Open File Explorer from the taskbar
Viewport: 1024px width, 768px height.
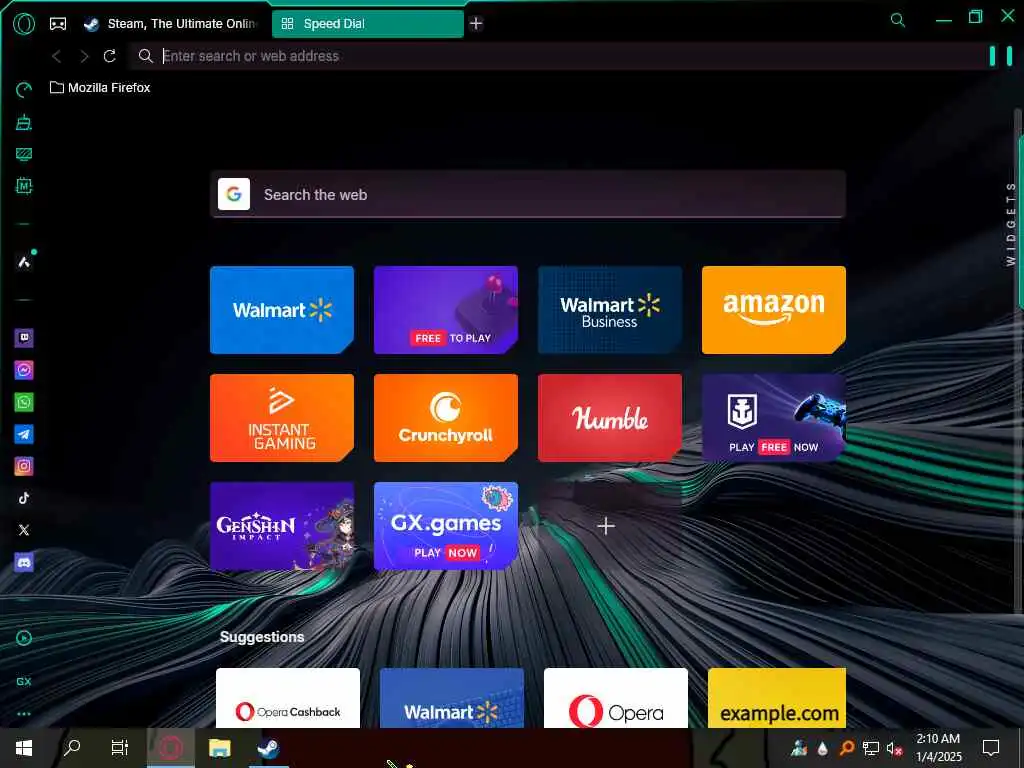(219, 748)
